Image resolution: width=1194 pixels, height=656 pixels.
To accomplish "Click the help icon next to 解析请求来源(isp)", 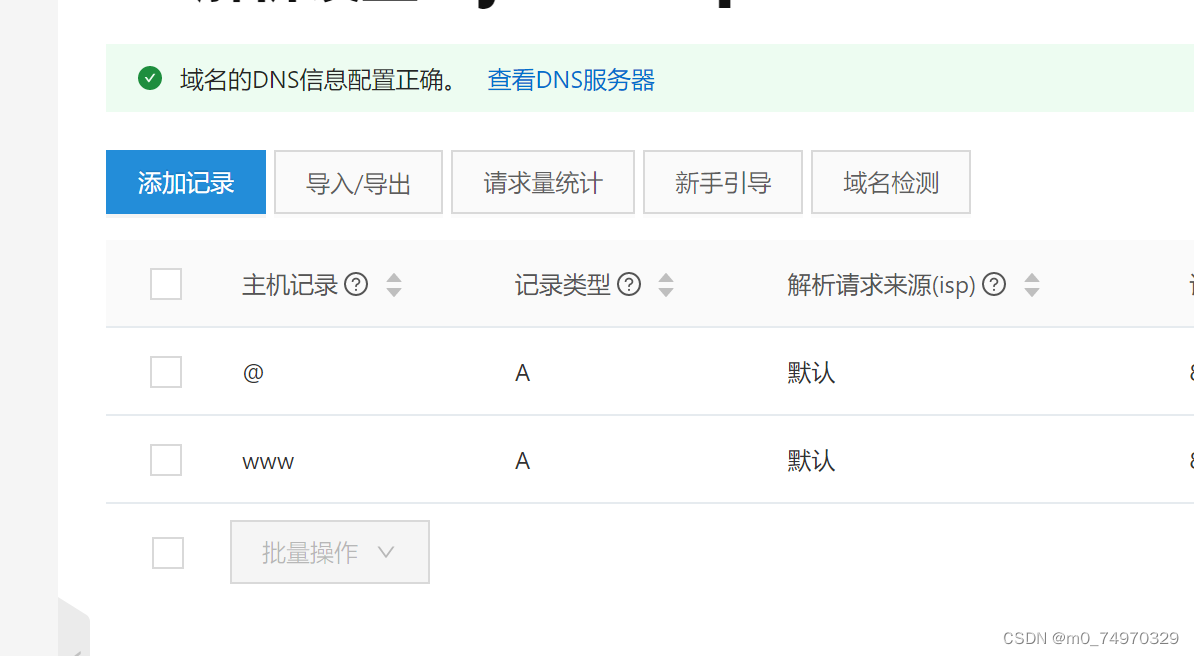I will (994, 284).
